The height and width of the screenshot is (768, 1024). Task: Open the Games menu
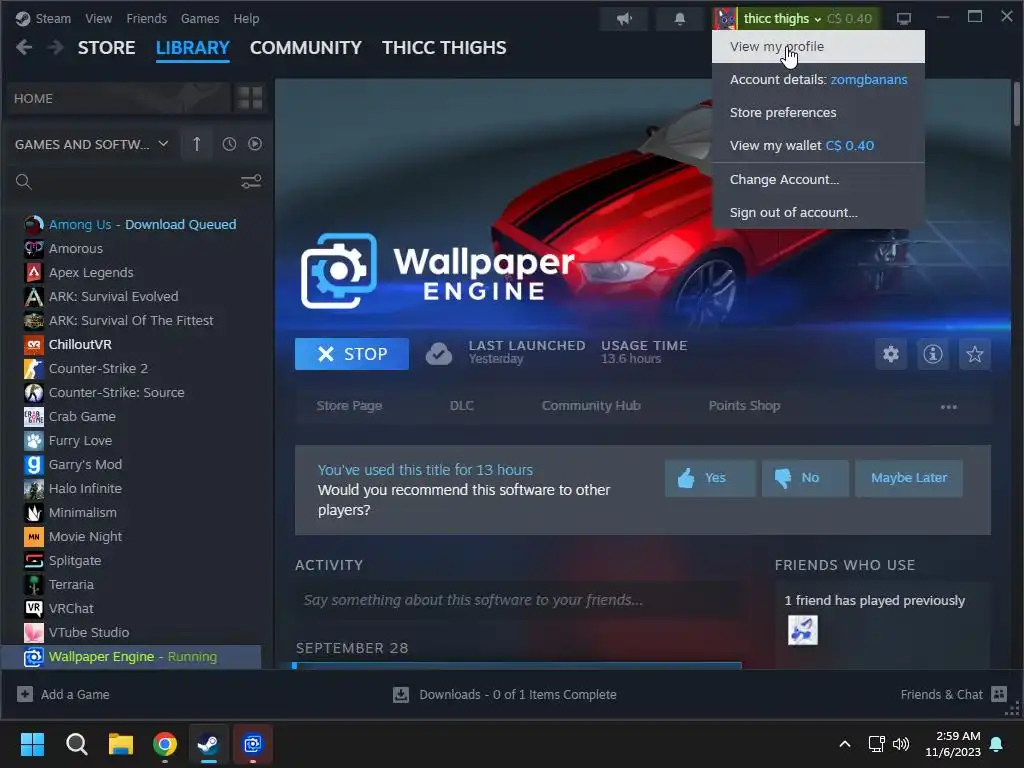pyautogui.click(x=200, y=19)
